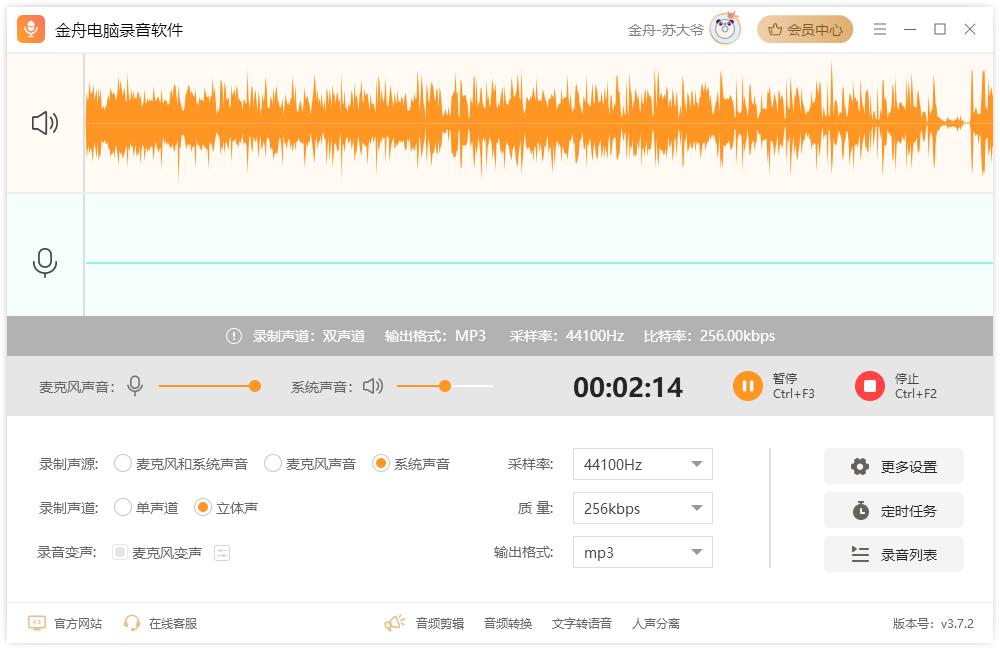Click the microphone volume icon
This screenshot has width=1000, height=650.
(x=135, y=386)
